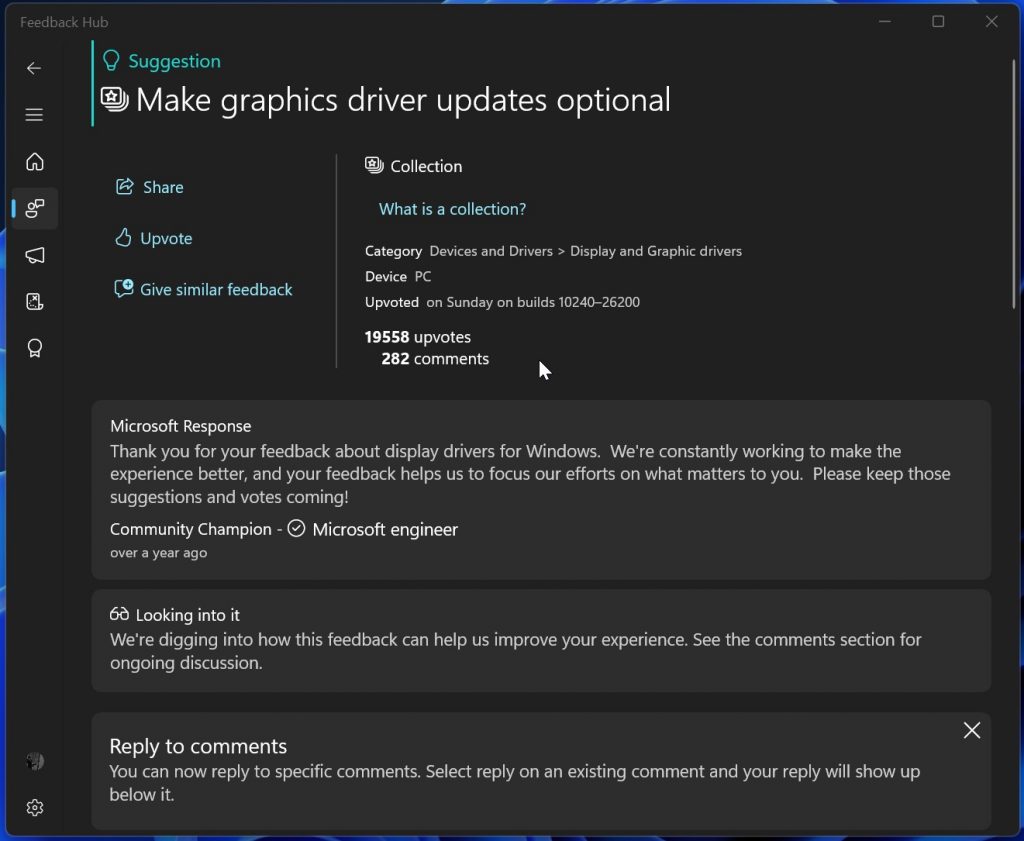Open the user profile avatar
Screen dimensions: 1024x841
click(x=35, y=761)
